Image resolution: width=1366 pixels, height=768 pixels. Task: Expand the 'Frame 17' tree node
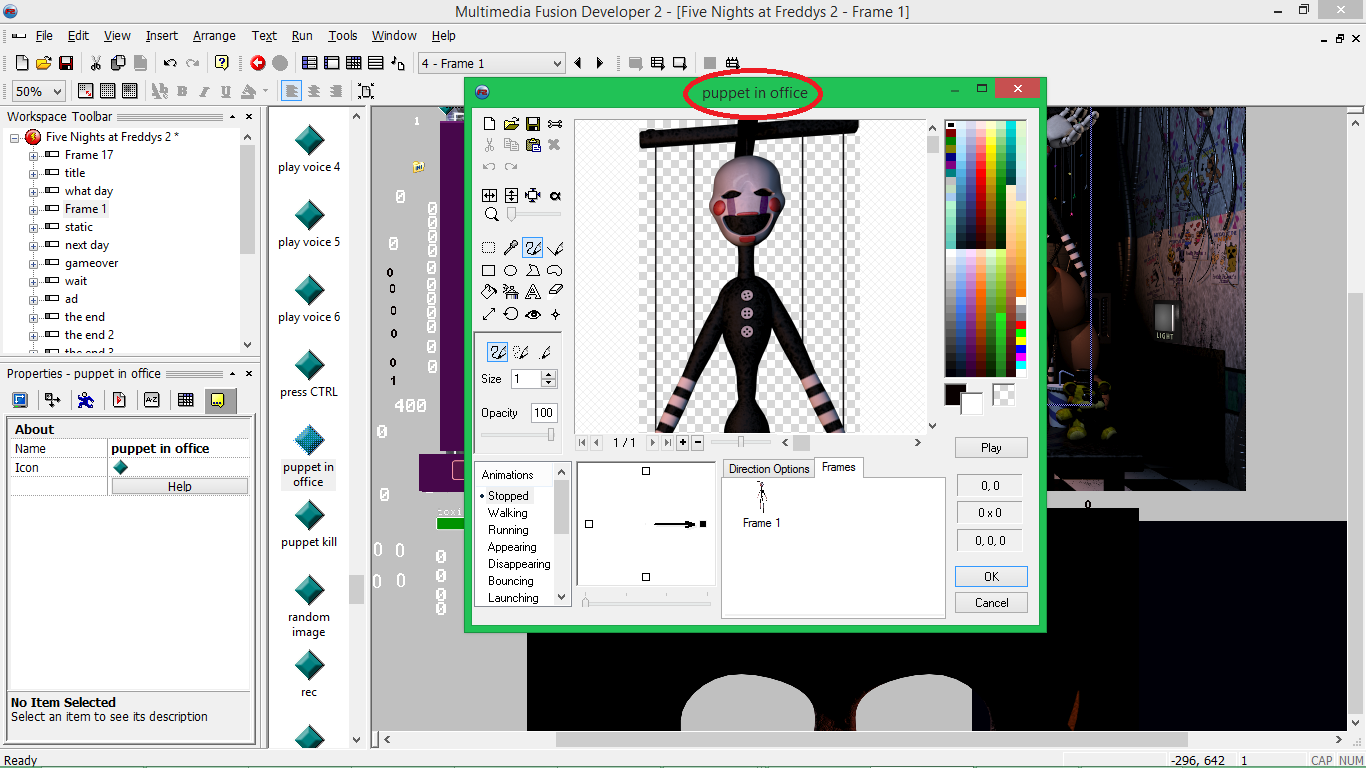tap(33, 155)
